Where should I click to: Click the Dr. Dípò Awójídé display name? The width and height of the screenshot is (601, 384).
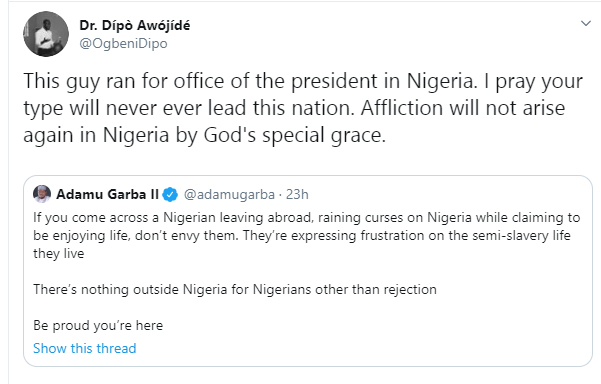click(x=135, y=25)
